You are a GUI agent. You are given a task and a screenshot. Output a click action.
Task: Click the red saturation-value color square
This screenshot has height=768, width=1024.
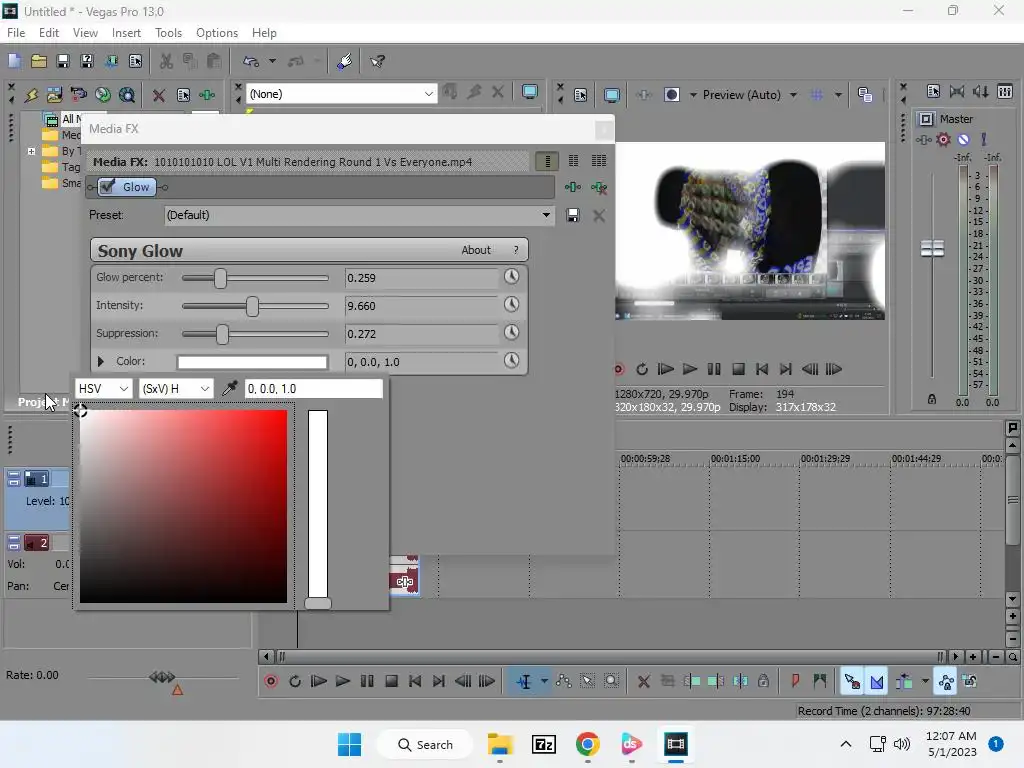click(x=183, y=507)
